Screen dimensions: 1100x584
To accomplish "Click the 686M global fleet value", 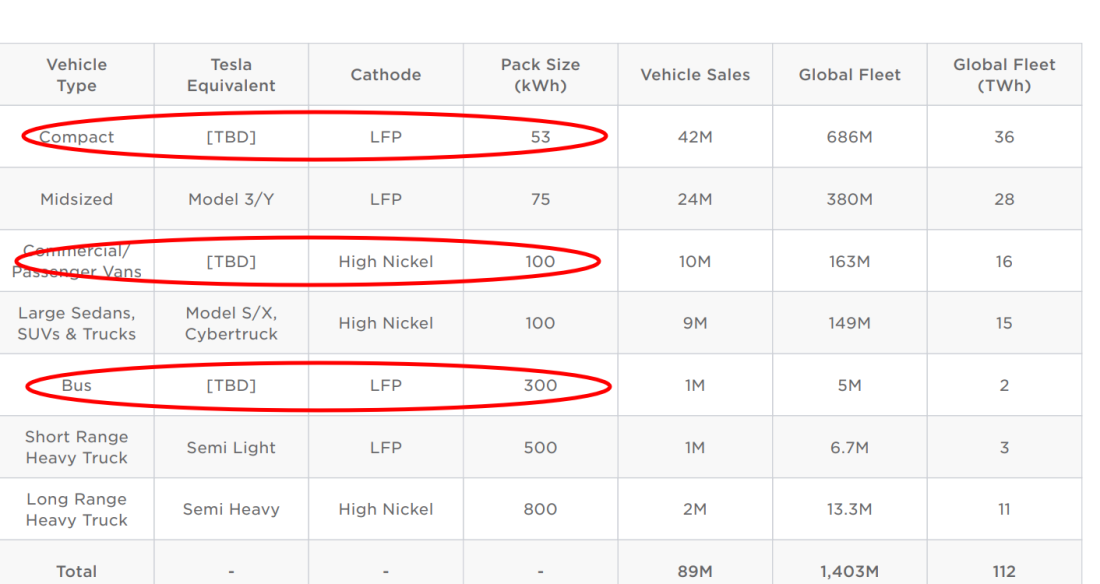I will tap(850, 137).
